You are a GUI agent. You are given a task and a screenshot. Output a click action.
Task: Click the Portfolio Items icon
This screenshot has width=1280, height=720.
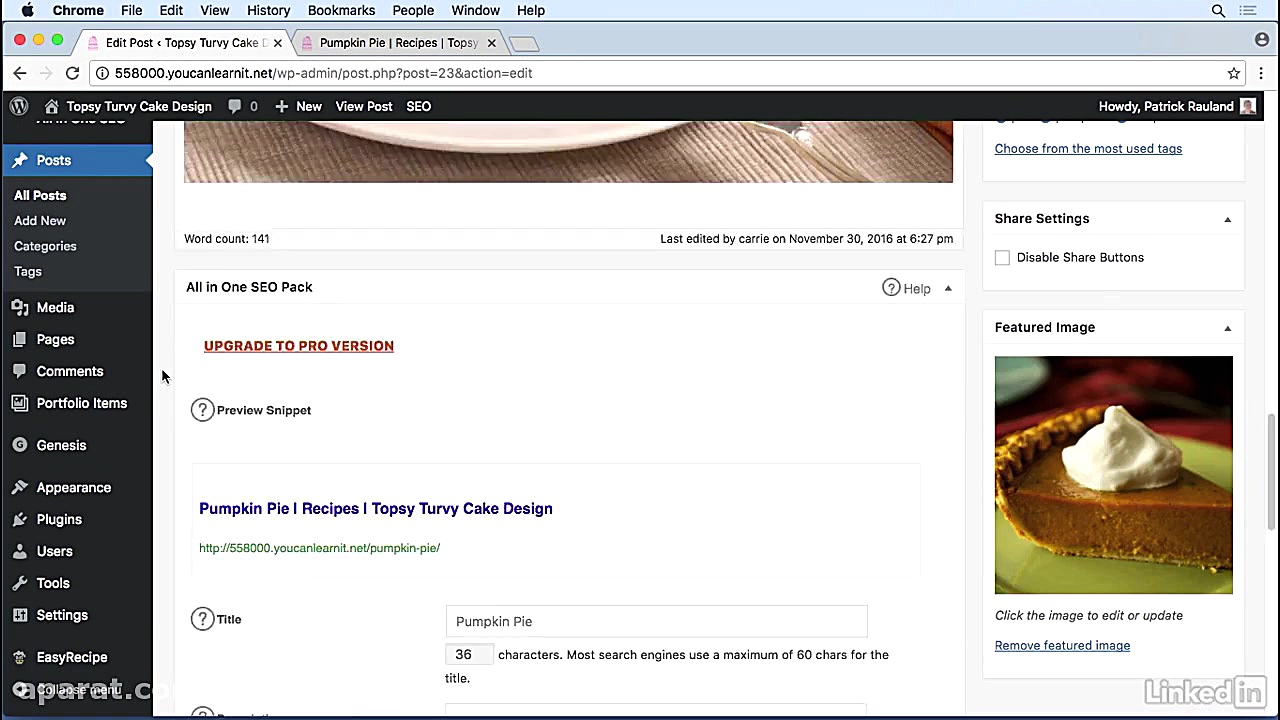20,403
